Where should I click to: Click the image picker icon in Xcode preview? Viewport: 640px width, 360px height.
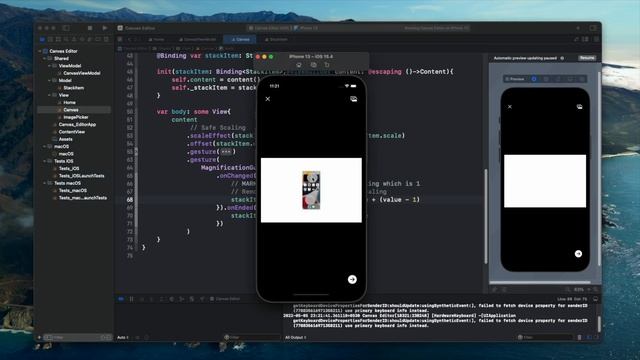(579, 107)
